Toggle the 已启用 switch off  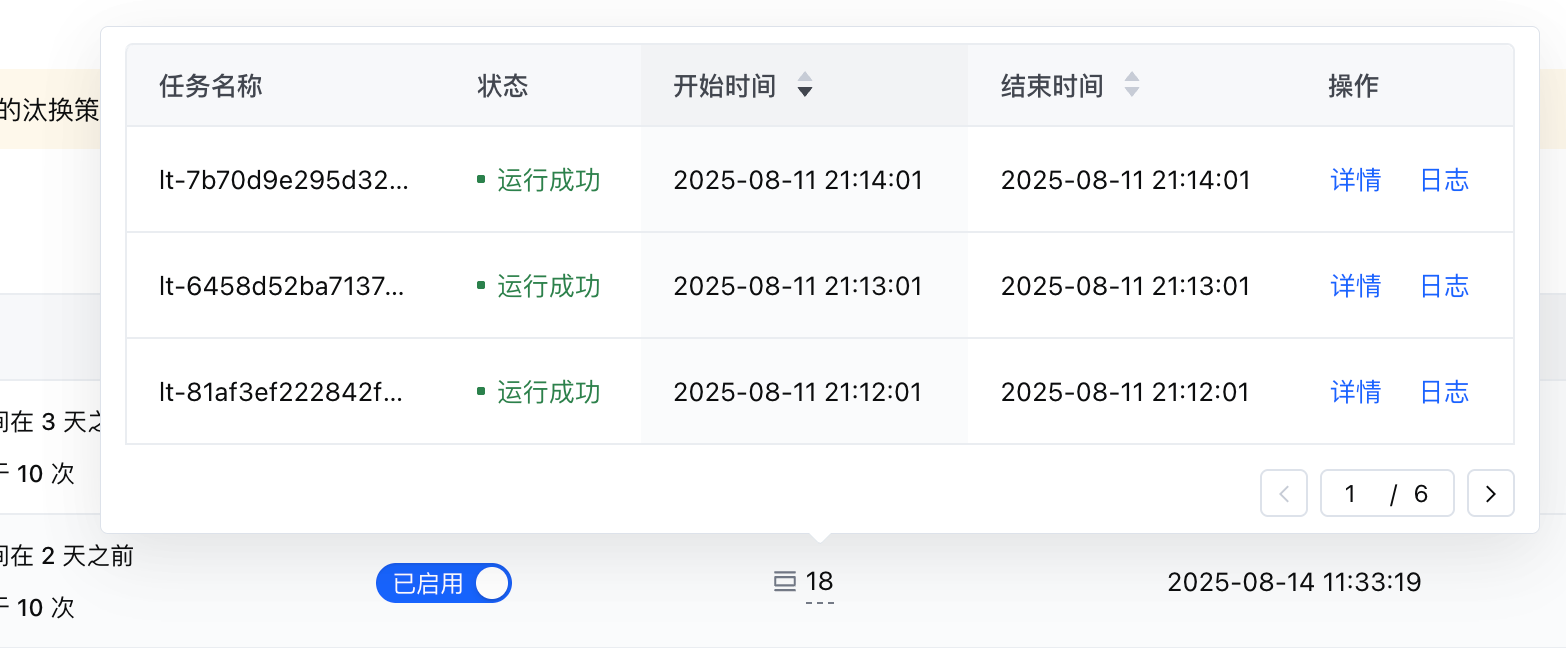[444, 583]
